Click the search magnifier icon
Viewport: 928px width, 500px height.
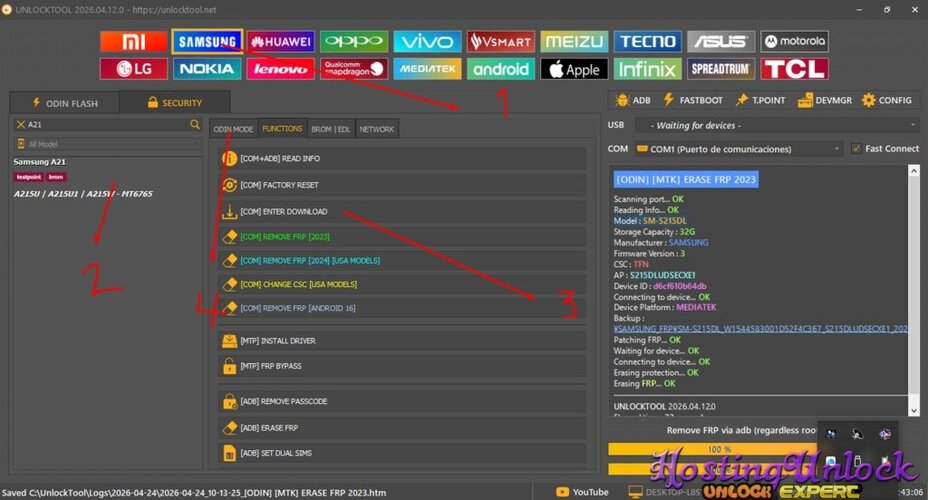point(195,124)
